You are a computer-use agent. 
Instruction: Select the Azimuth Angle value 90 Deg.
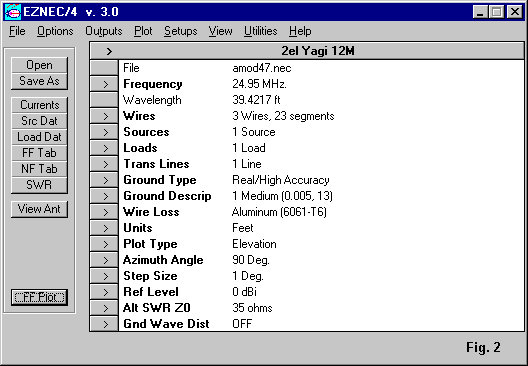251,260
